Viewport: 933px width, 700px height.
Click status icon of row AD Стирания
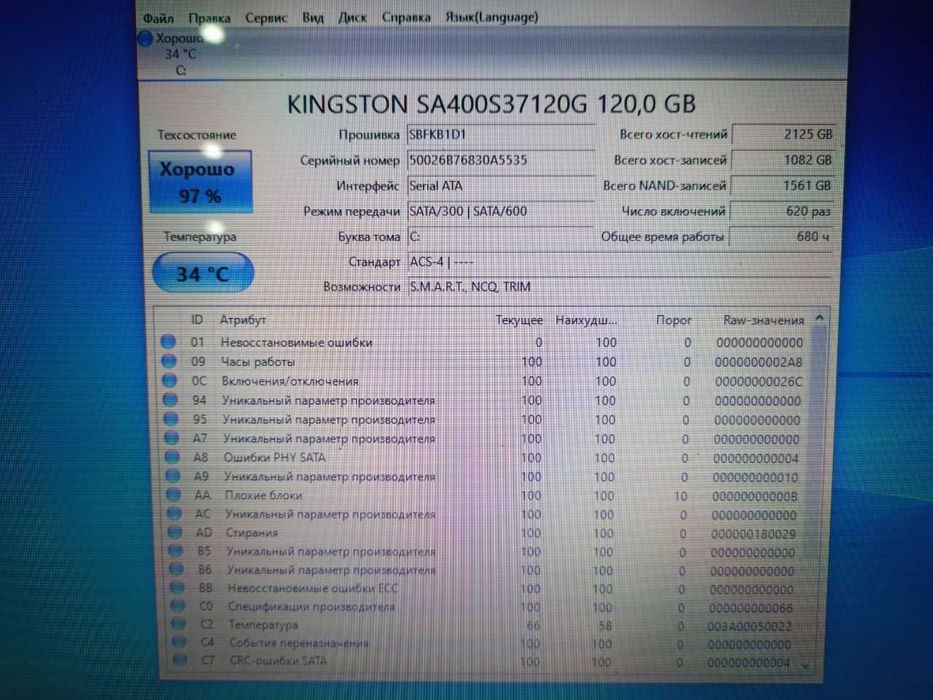(x=174, y=532)
